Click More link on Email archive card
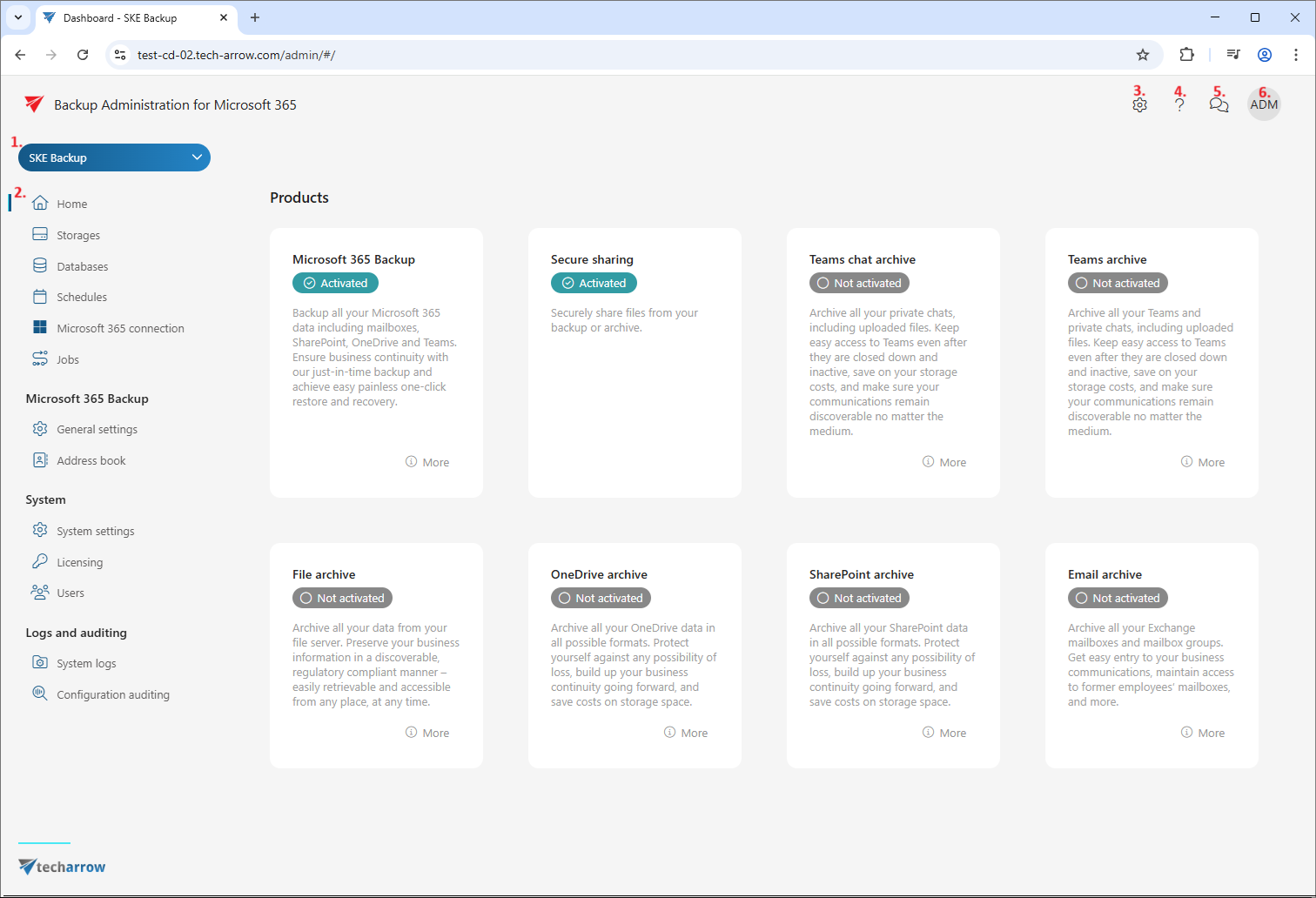 coord(1203,733)
